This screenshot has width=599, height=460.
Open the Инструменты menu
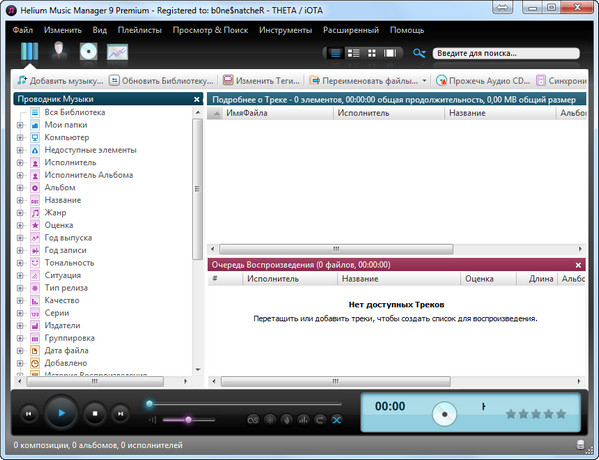[285, 30]
